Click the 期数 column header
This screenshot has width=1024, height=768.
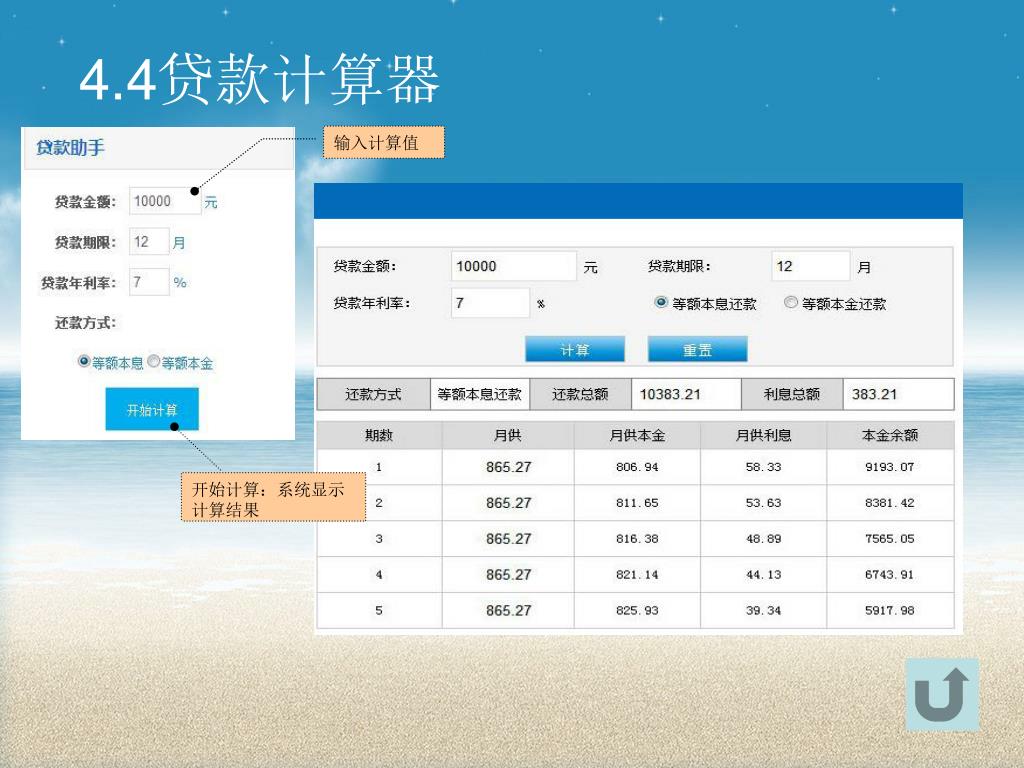379,435
